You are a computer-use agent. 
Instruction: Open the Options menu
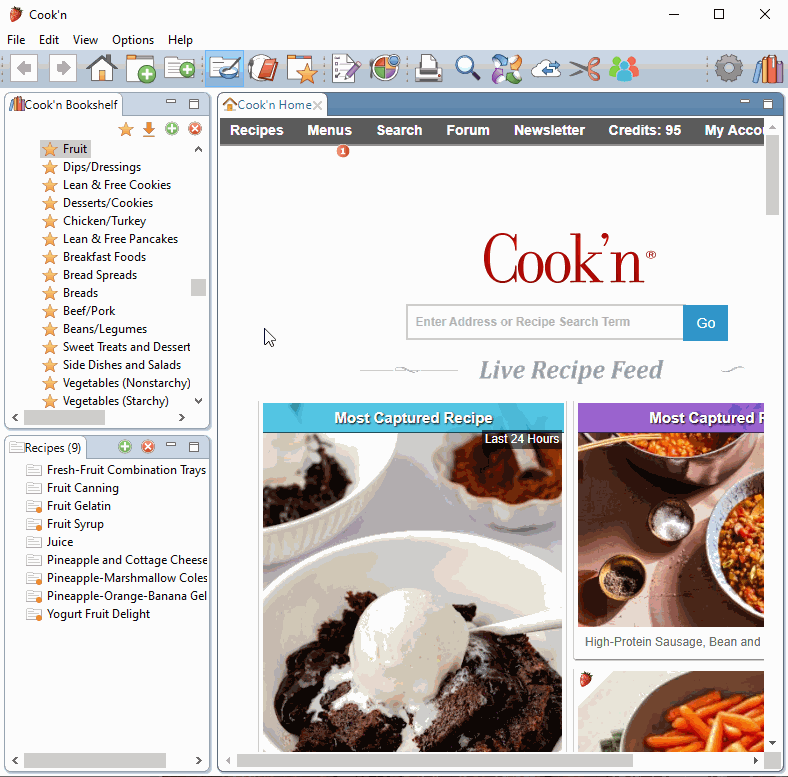coord(133,40)
